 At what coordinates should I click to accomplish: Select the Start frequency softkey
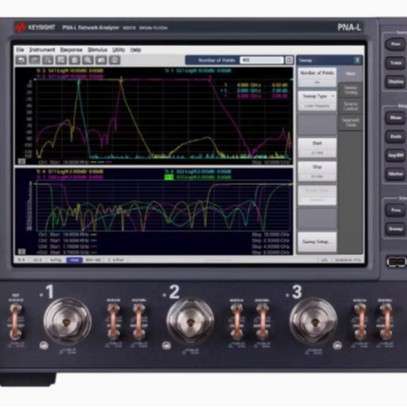[317, 147]
